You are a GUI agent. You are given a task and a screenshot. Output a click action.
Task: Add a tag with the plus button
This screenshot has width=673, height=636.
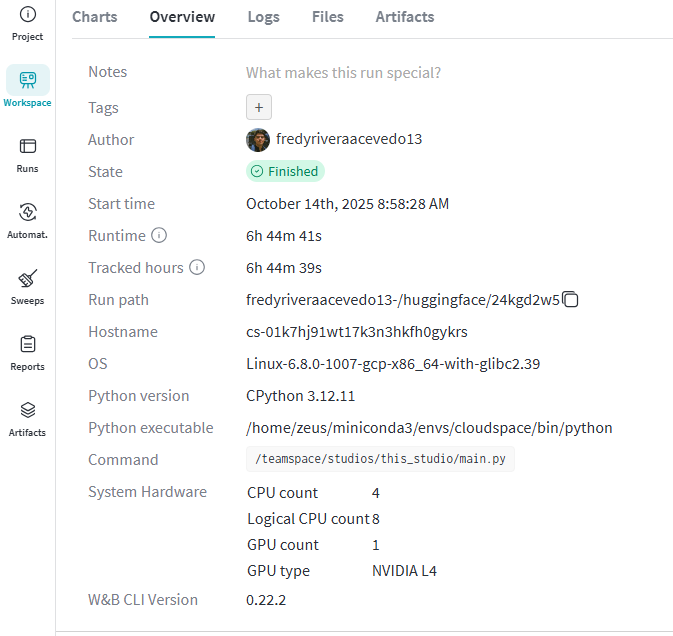[259, 107]
